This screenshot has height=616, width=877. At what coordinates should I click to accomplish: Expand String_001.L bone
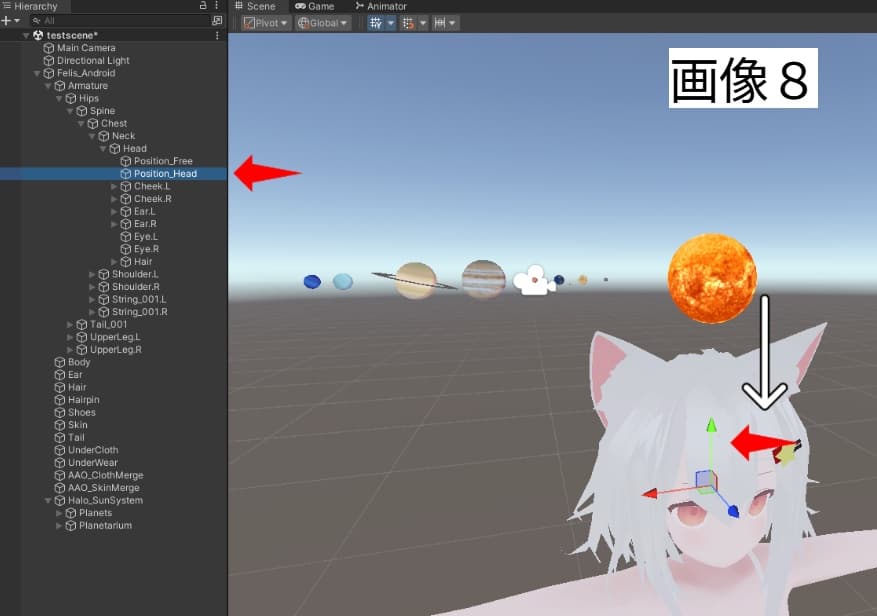[92, 299]
